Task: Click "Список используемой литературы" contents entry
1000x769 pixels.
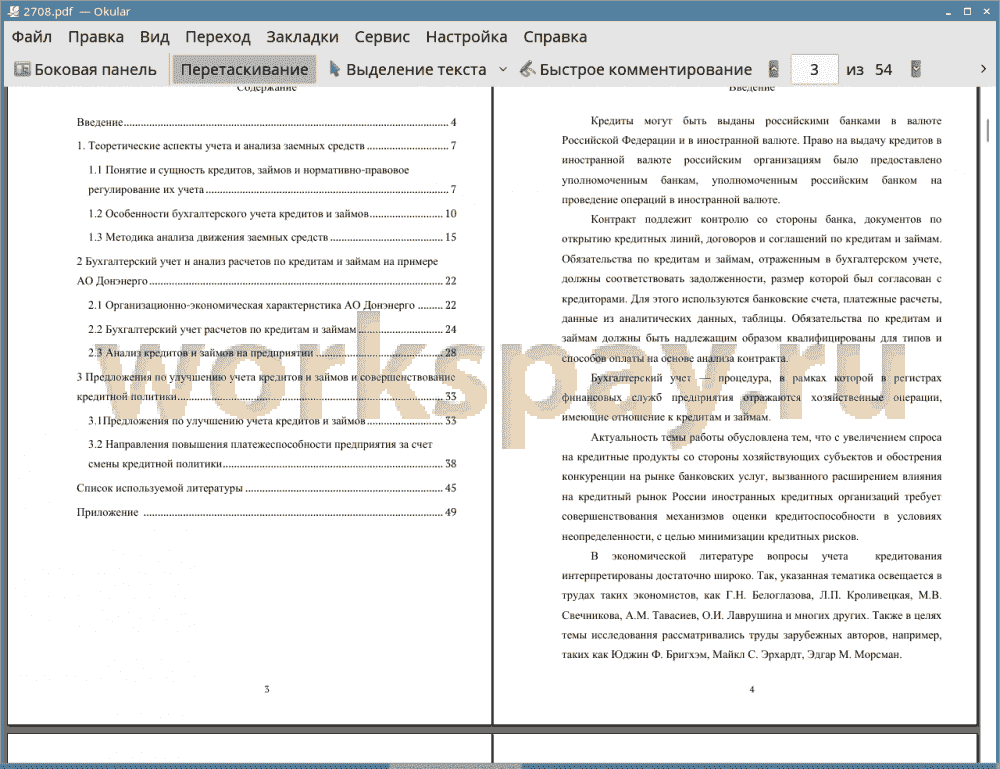Action: [266, 488]
